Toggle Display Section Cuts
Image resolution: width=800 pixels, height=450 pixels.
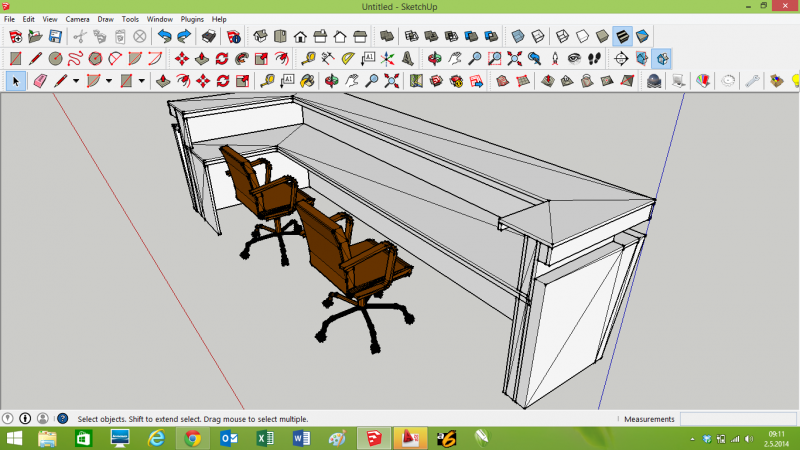662,59
